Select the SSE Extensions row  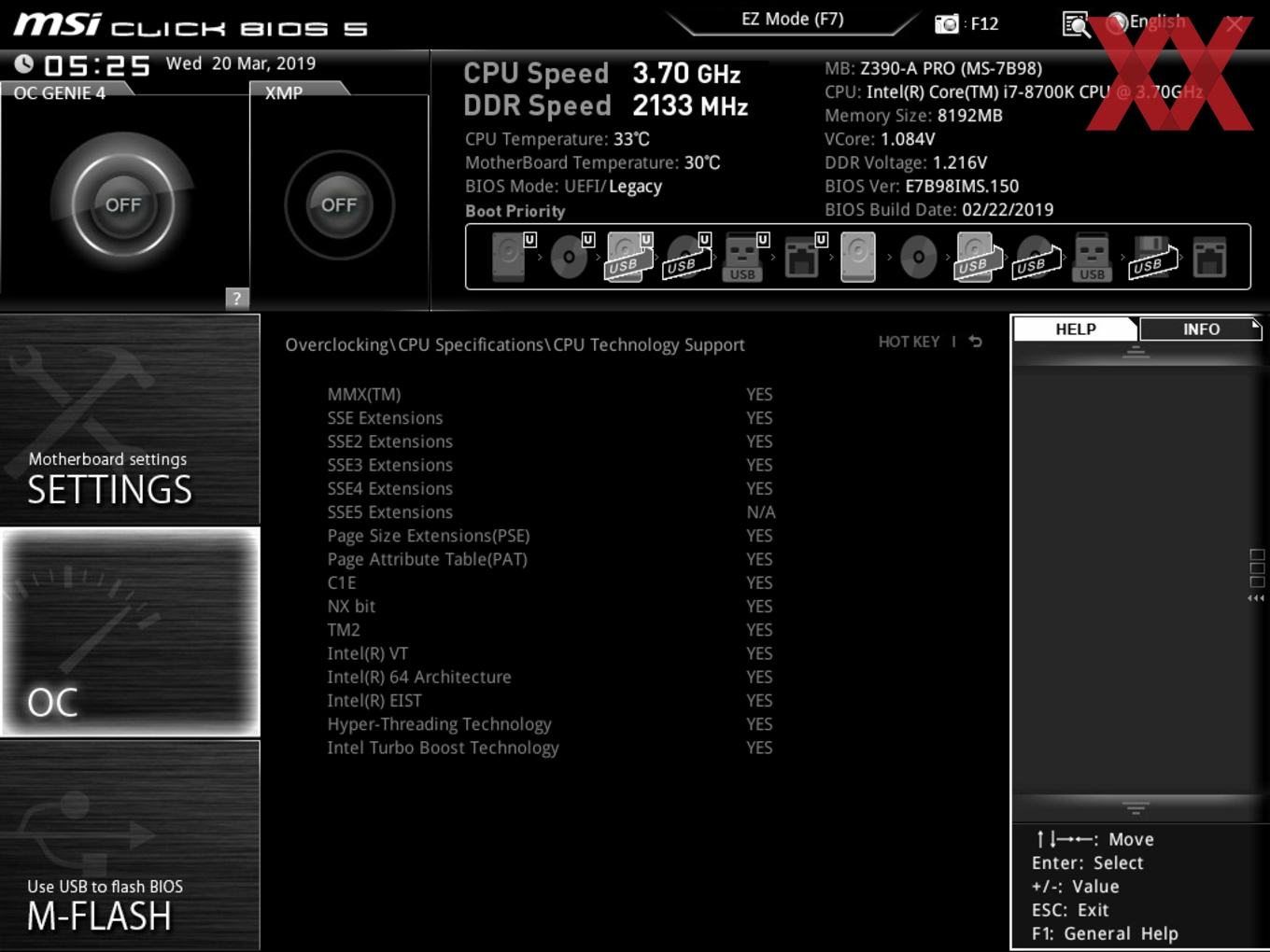(x=551, y=417)
